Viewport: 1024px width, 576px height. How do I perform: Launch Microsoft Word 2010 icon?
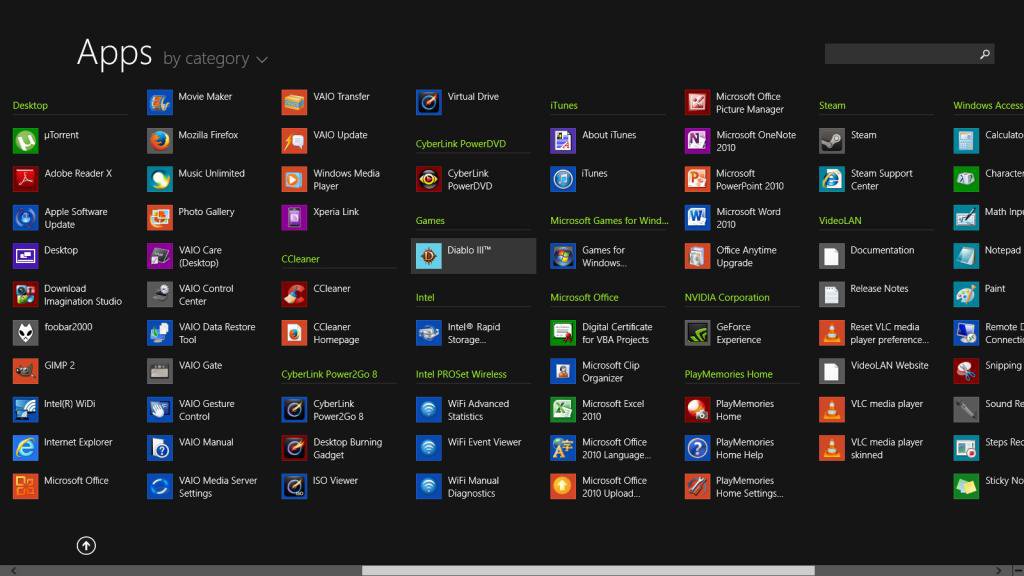697,218
